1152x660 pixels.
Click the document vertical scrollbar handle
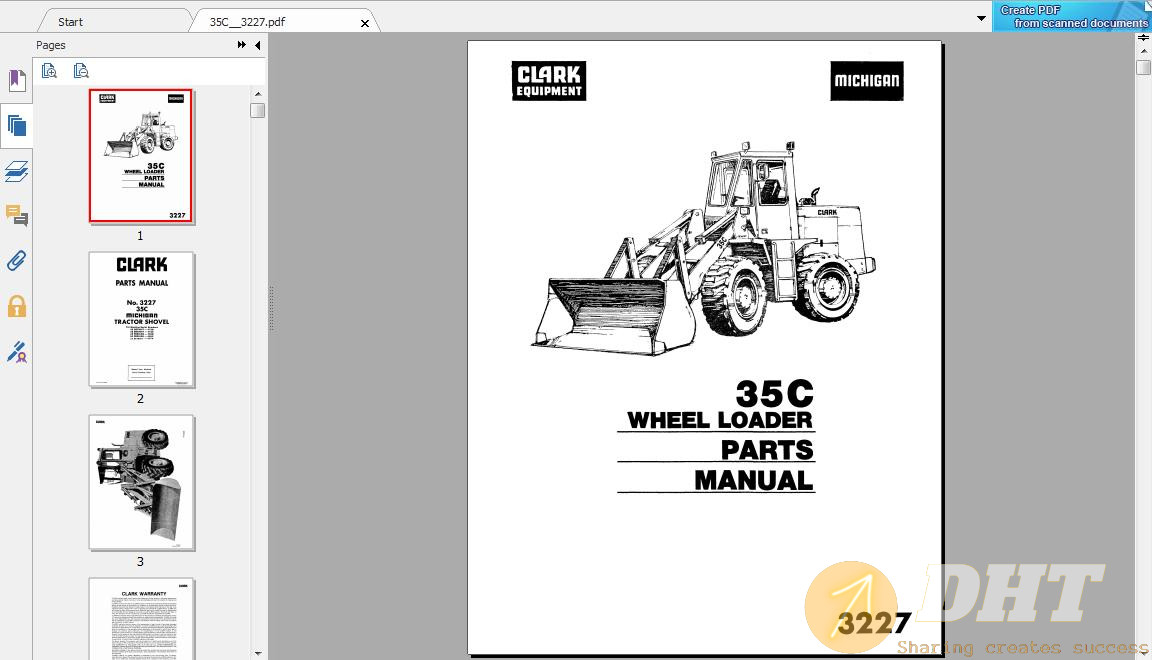[x=1143, y=68]
